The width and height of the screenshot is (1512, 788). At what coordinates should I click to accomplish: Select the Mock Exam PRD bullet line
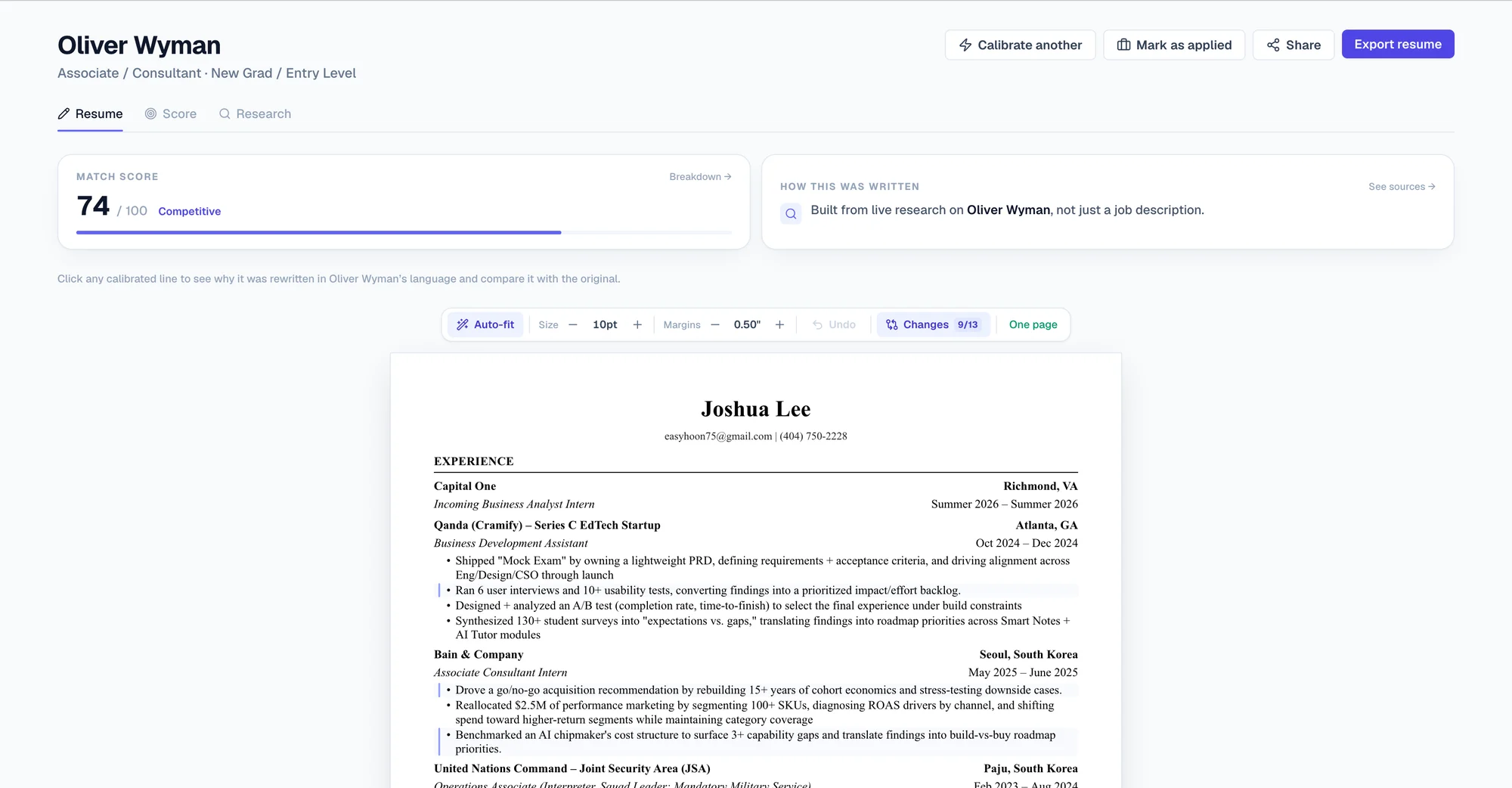click(x=763, y=568)
